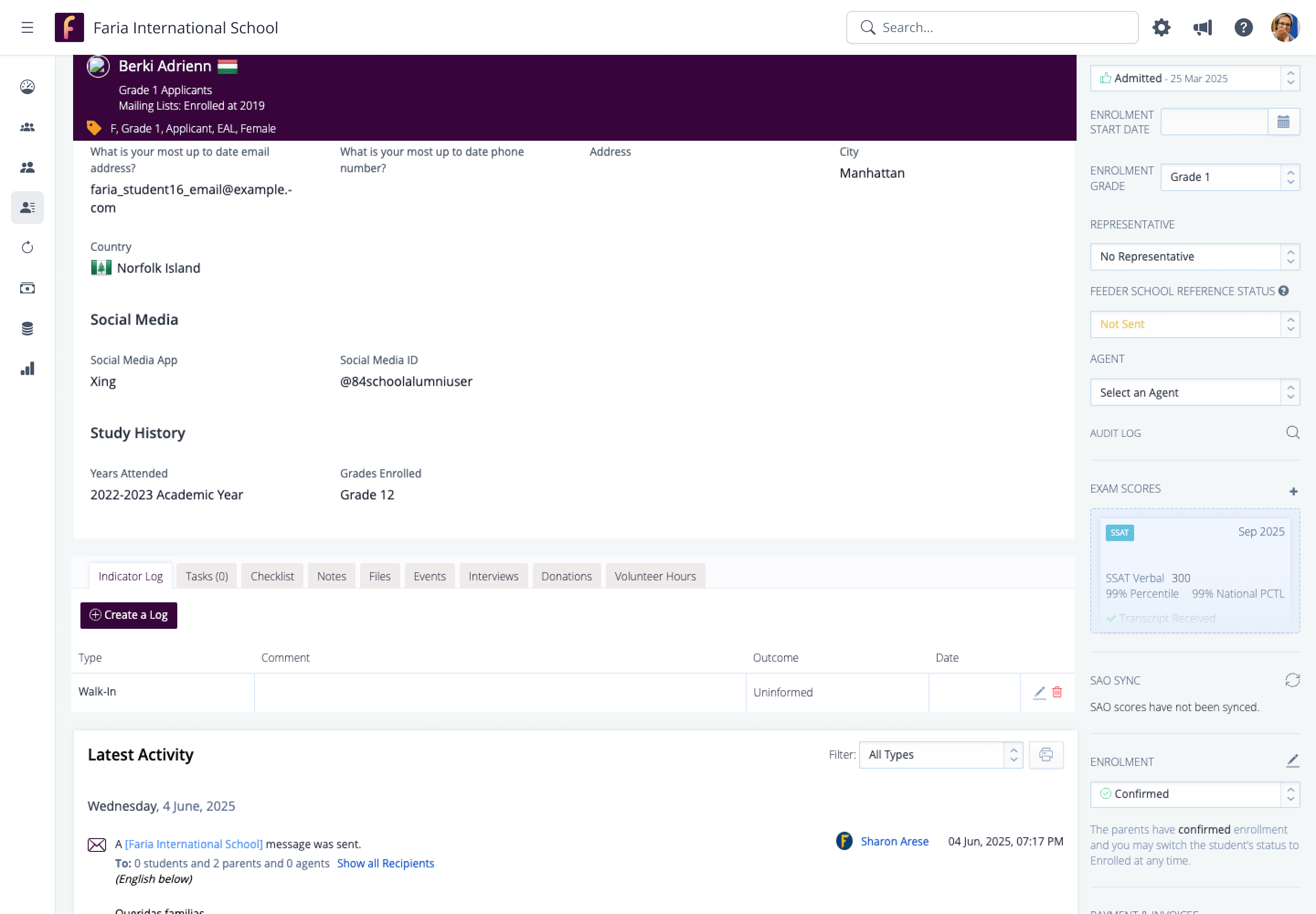Switch to the Interviews tab
This screenshot has width=1316, height=914.
pos(493,576)
